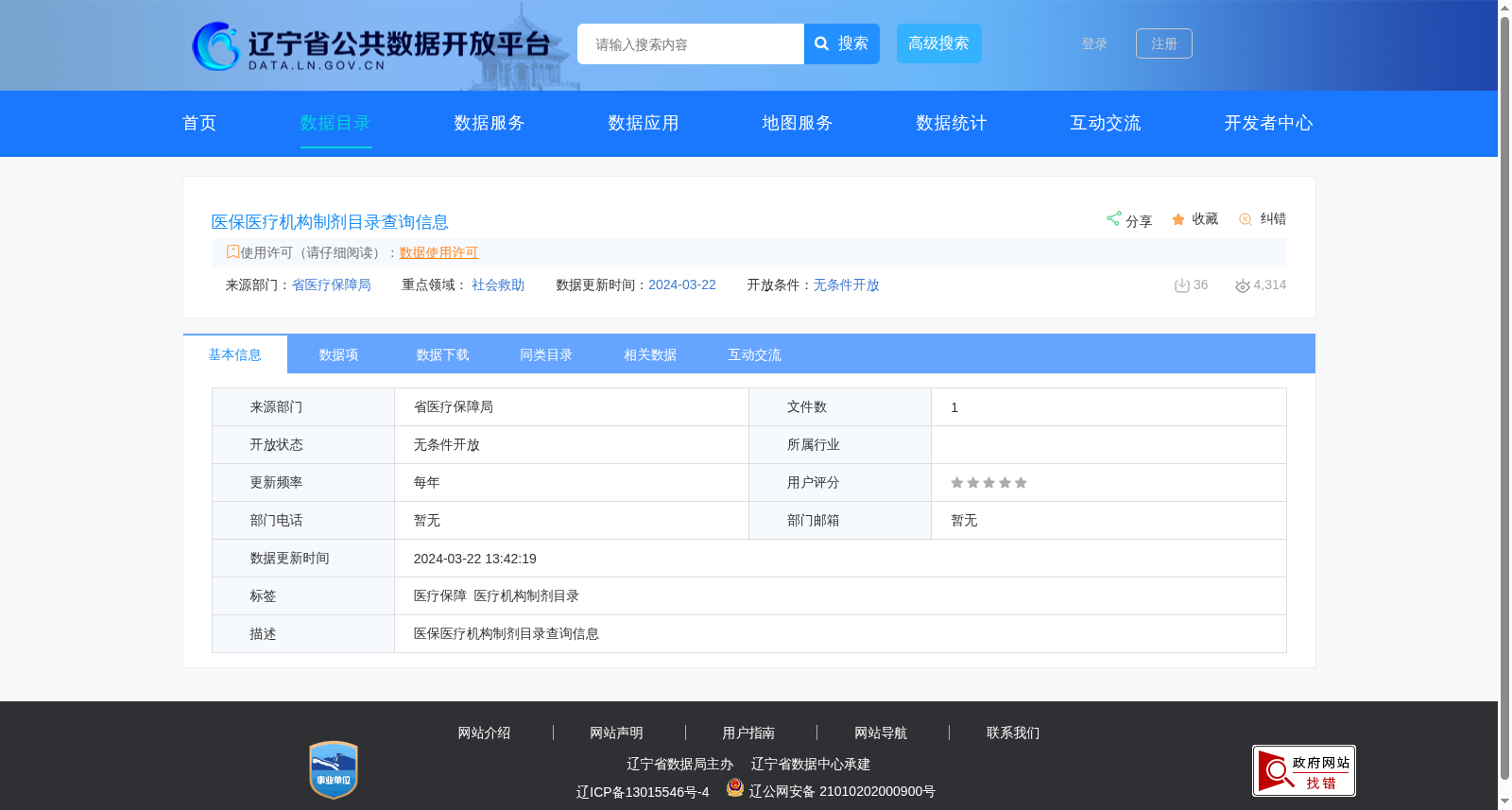Open 数据目录 navigation item
Viewport: 1512px width, 810px height.
(x=335, y=123)
